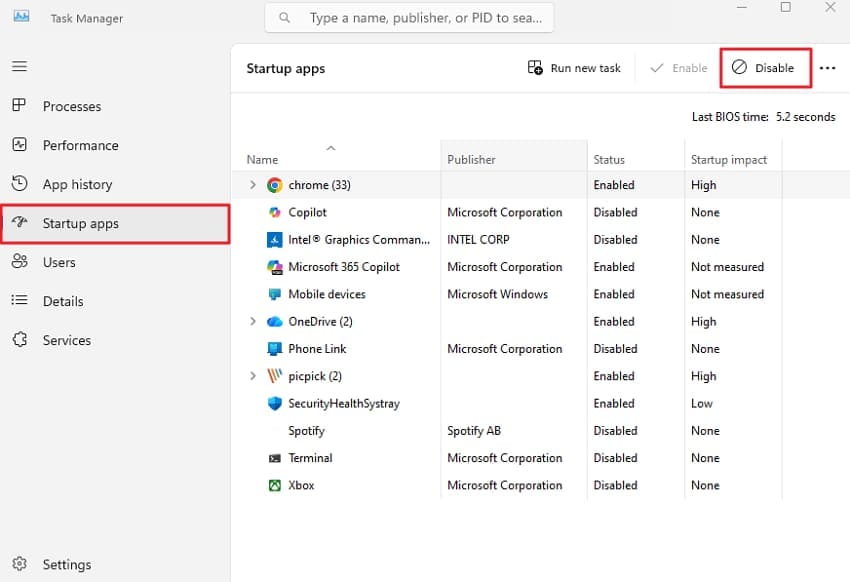Click the Services puzzle icon
The image size is (850, 582).
coord(20,339)
